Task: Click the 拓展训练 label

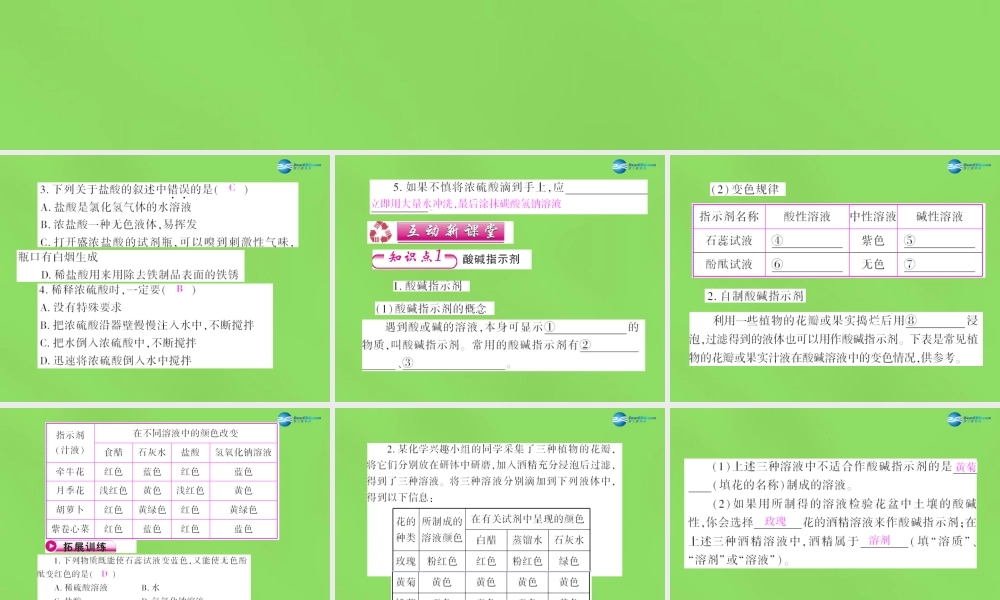Action: [x=83, y=547]
